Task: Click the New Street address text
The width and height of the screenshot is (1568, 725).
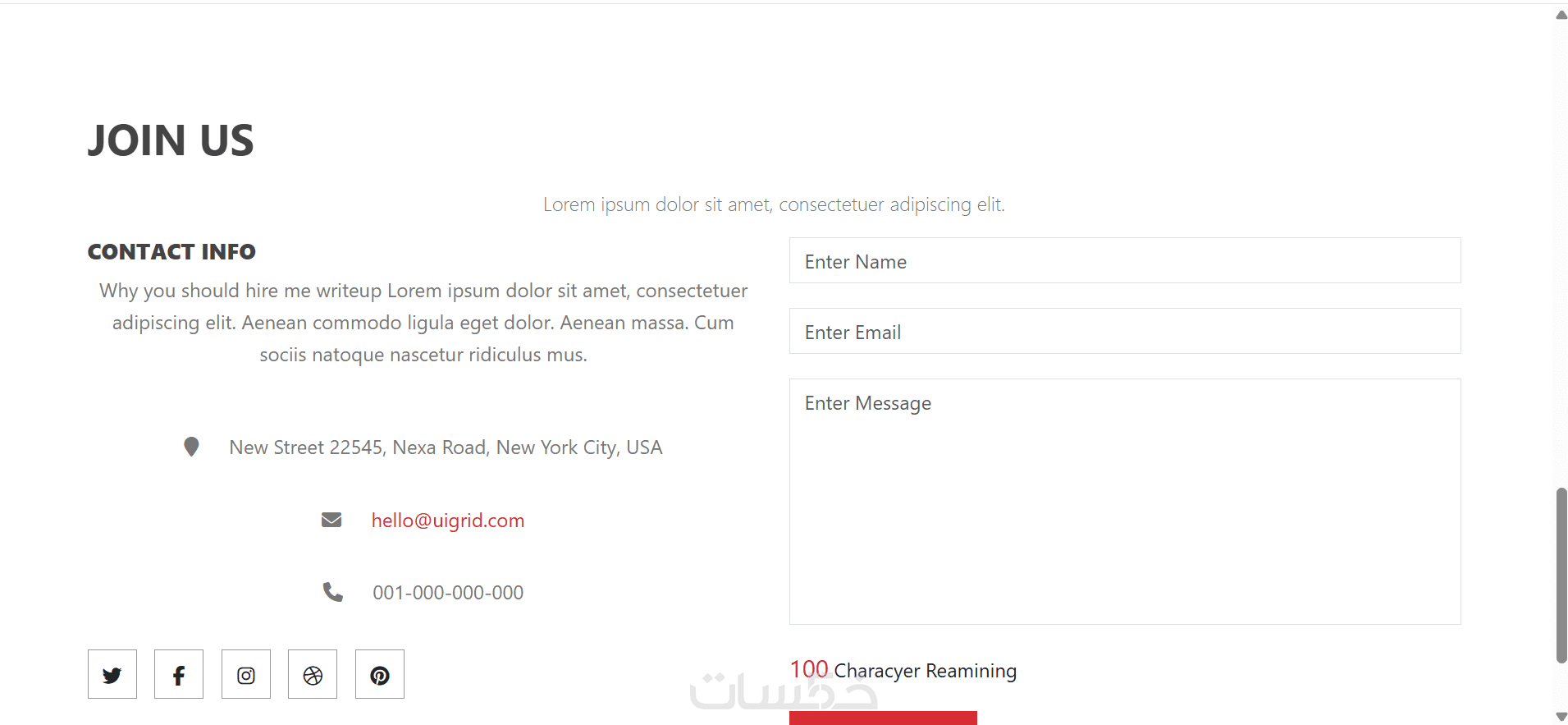Action: click(x=446, y=447)
